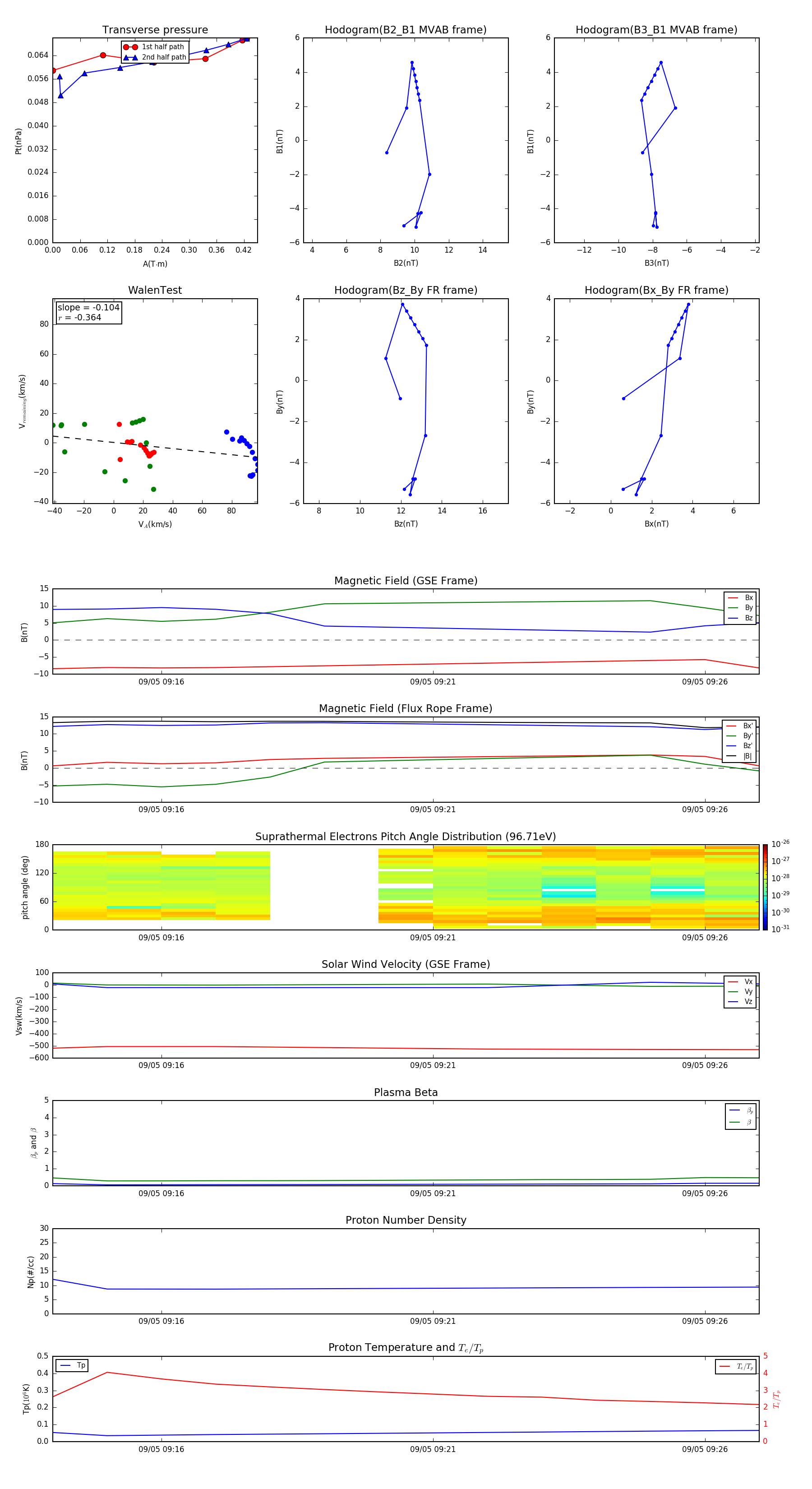Click the Vx legend entry in solar wind plot
Screen dimensions: 812x1489
tap(740, 981)
